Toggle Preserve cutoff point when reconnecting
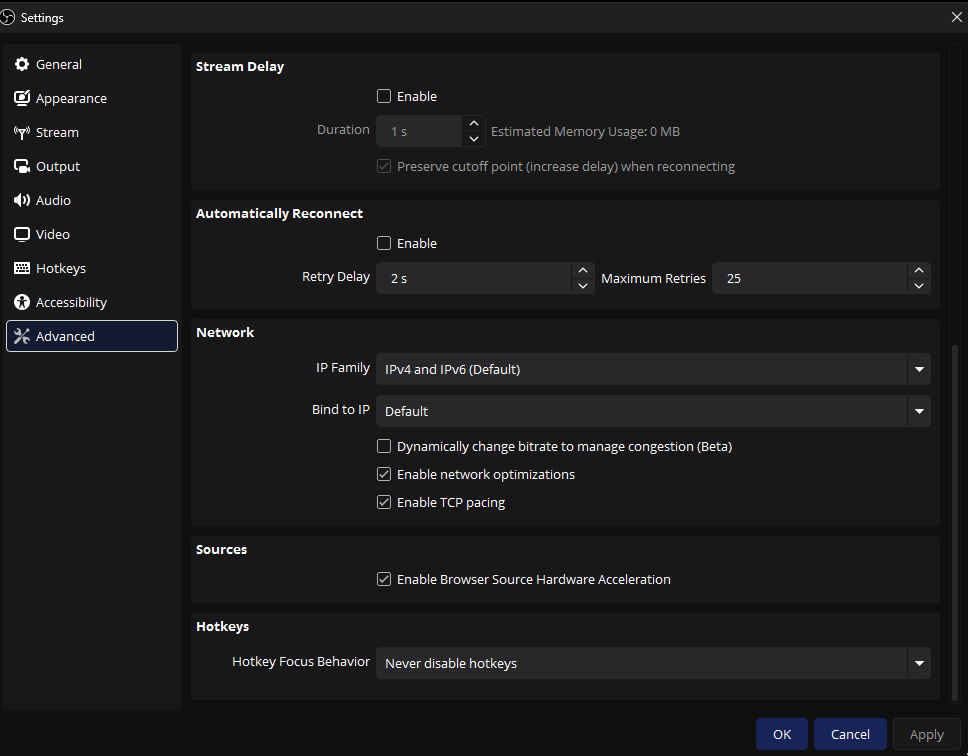 pyautogui.click(x=384, y=167)
